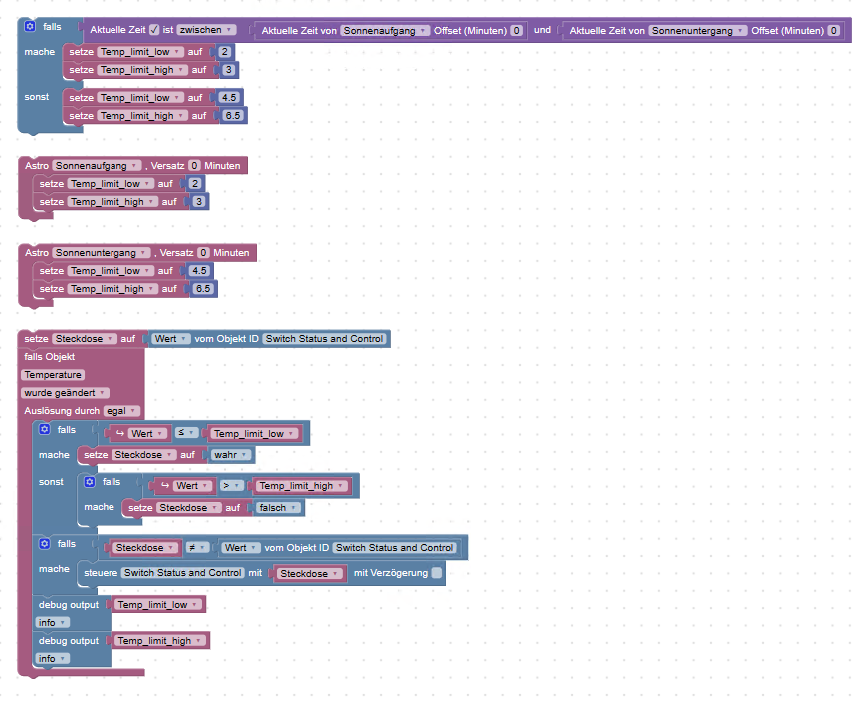Open Wert dropdown next to setze Steckdose auf
This screenshot has width=862, height=703.
(170, 339)
